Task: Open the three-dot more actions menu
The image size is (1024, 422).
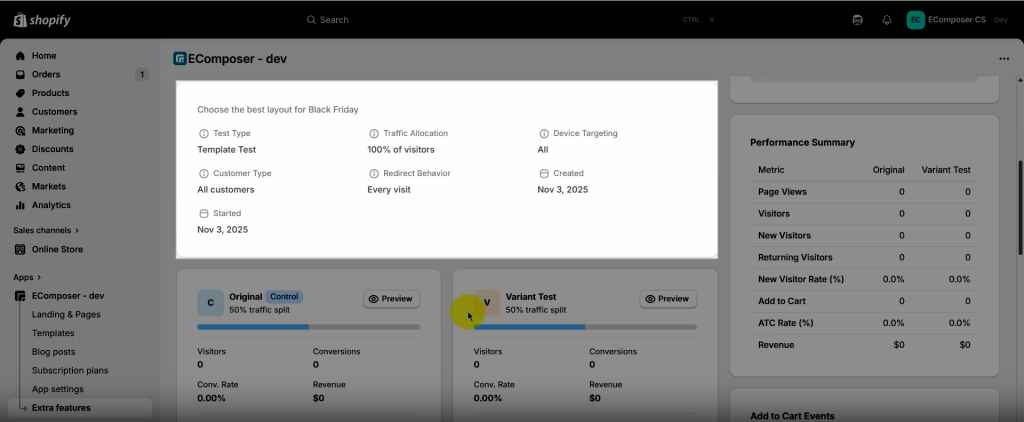Action: click(1004, 59)
